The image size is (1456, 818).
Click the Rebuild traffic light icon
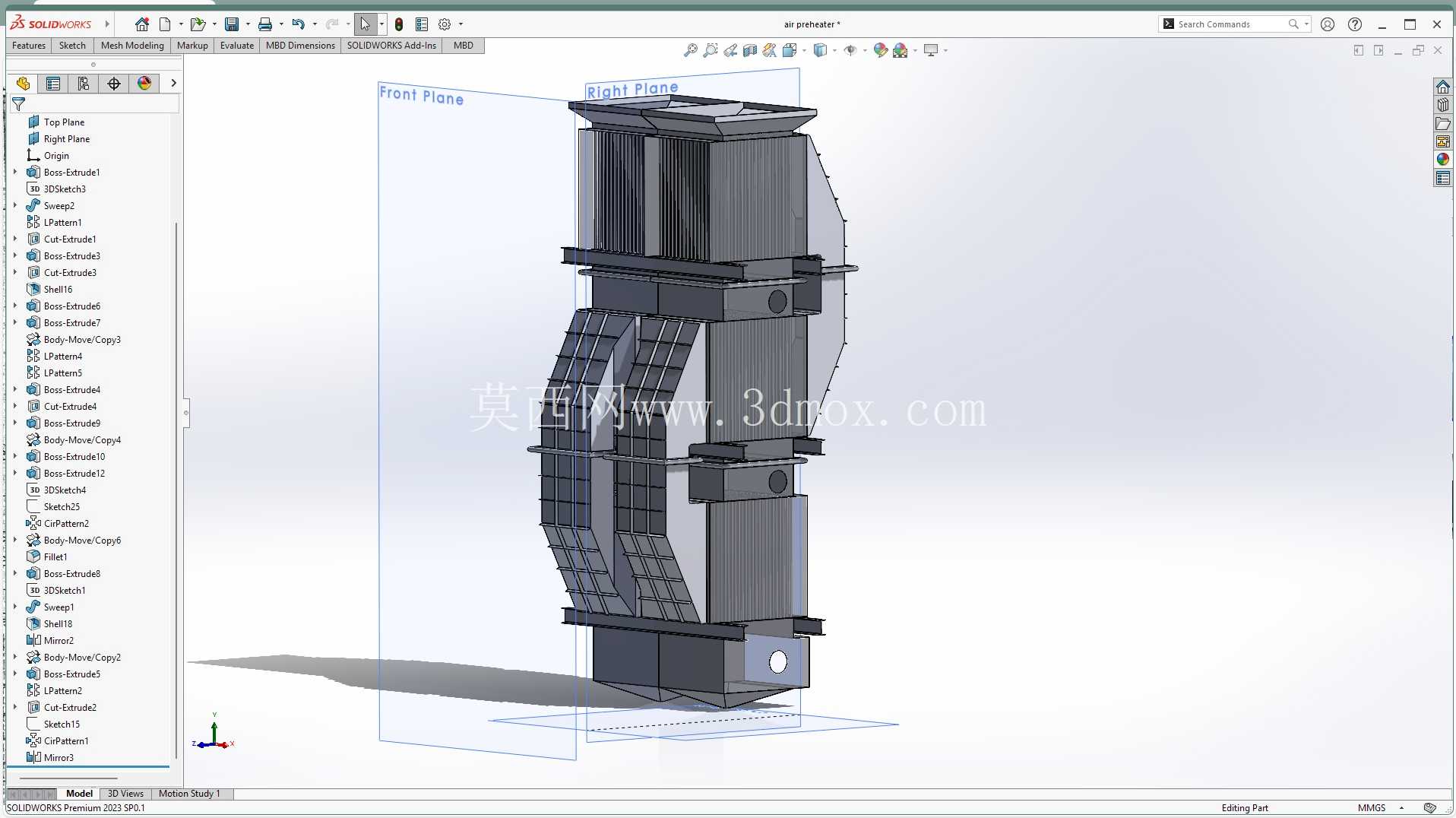click(399, 24)
